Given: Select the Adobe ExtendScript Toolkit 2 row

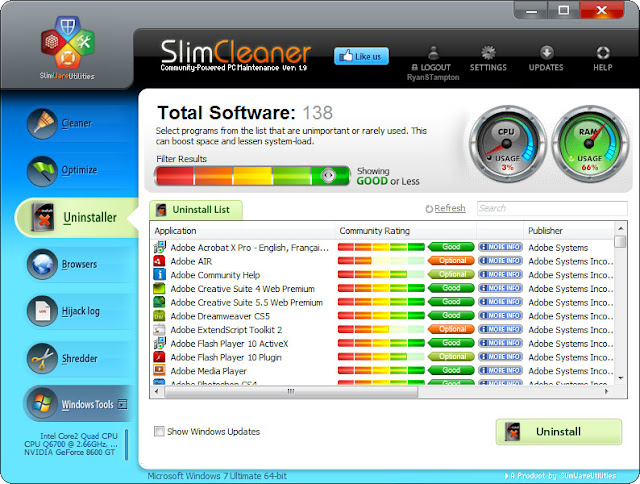Looking at the screenshot, I should point(382,329).
